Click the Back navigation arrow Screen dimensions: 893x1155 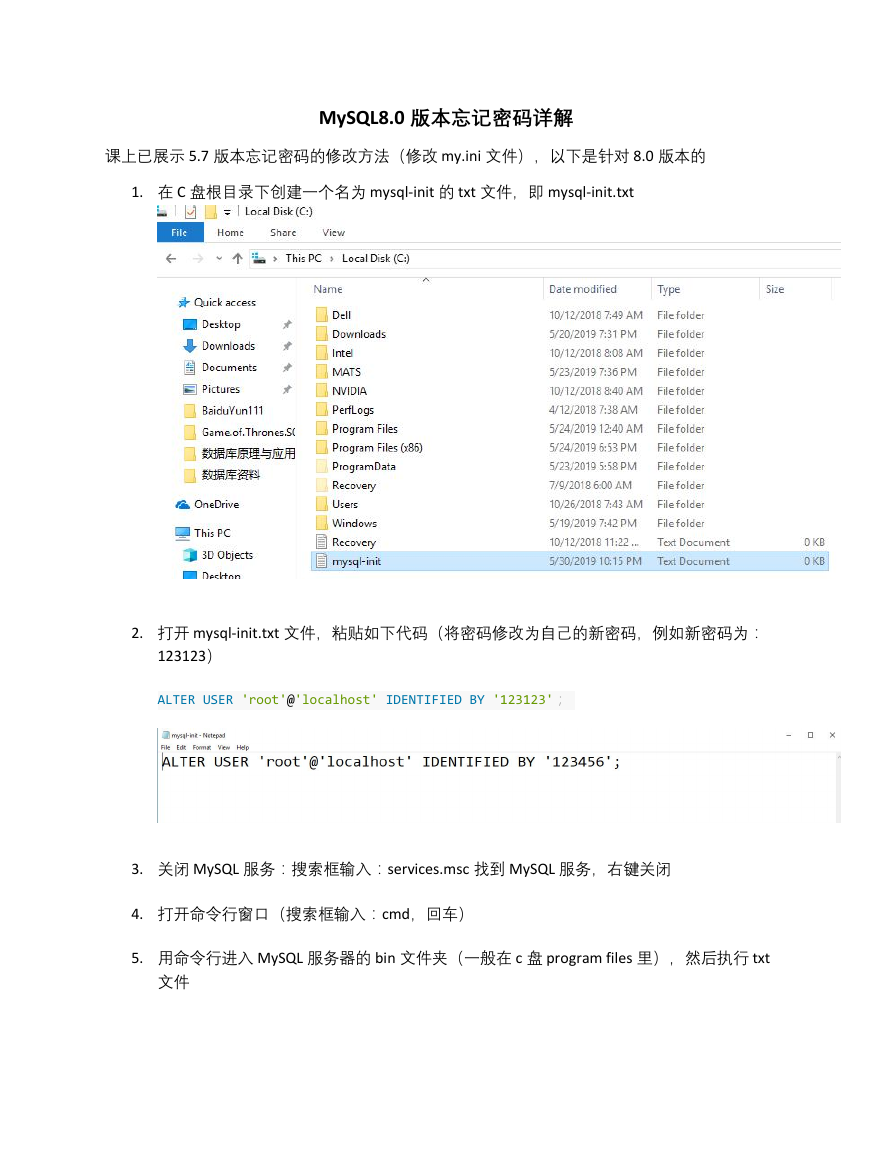pyautogui.click(x=171, y=259)
